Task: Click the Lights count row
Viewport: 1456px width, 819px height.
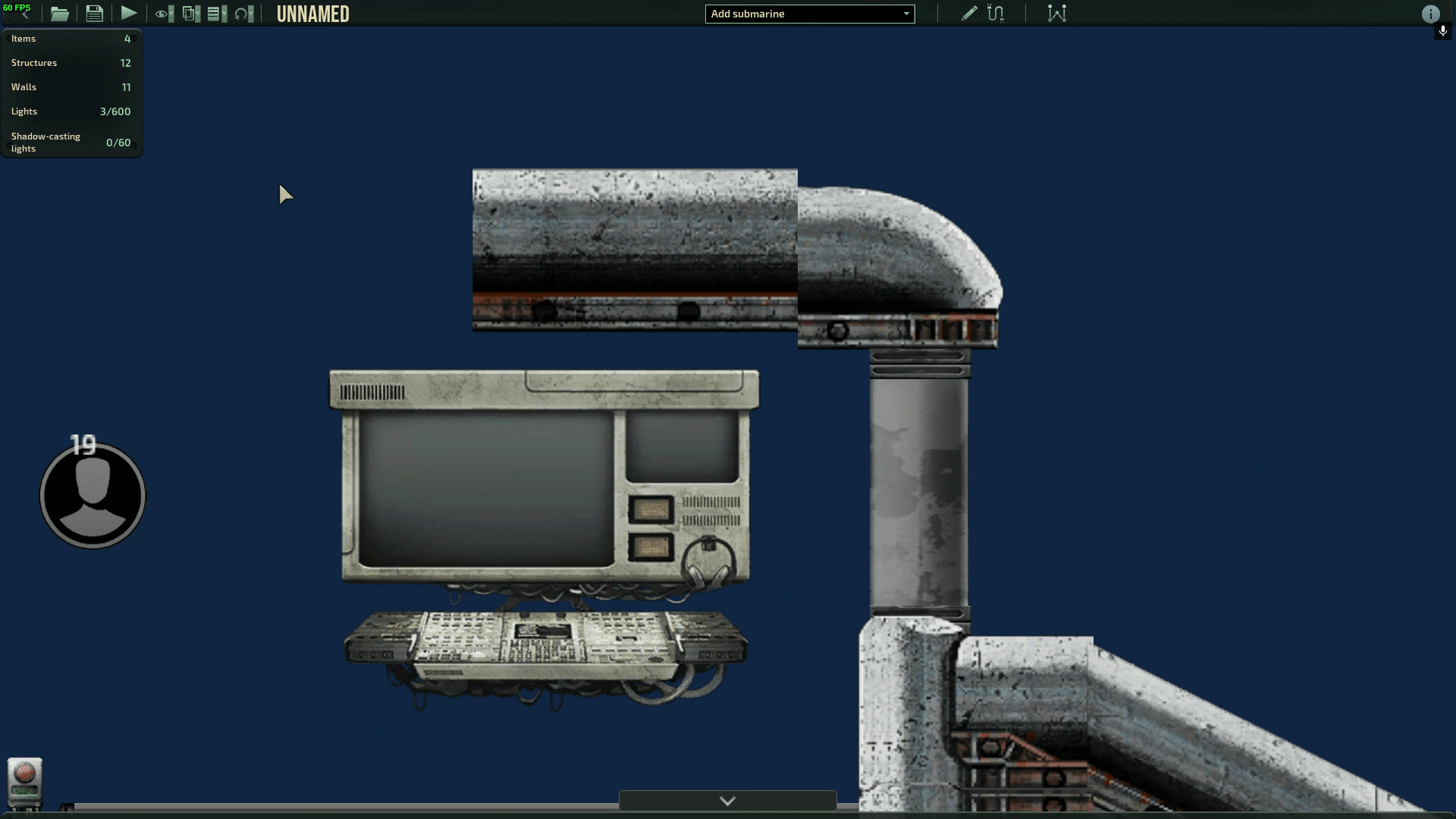Action: tap(71, 111)
